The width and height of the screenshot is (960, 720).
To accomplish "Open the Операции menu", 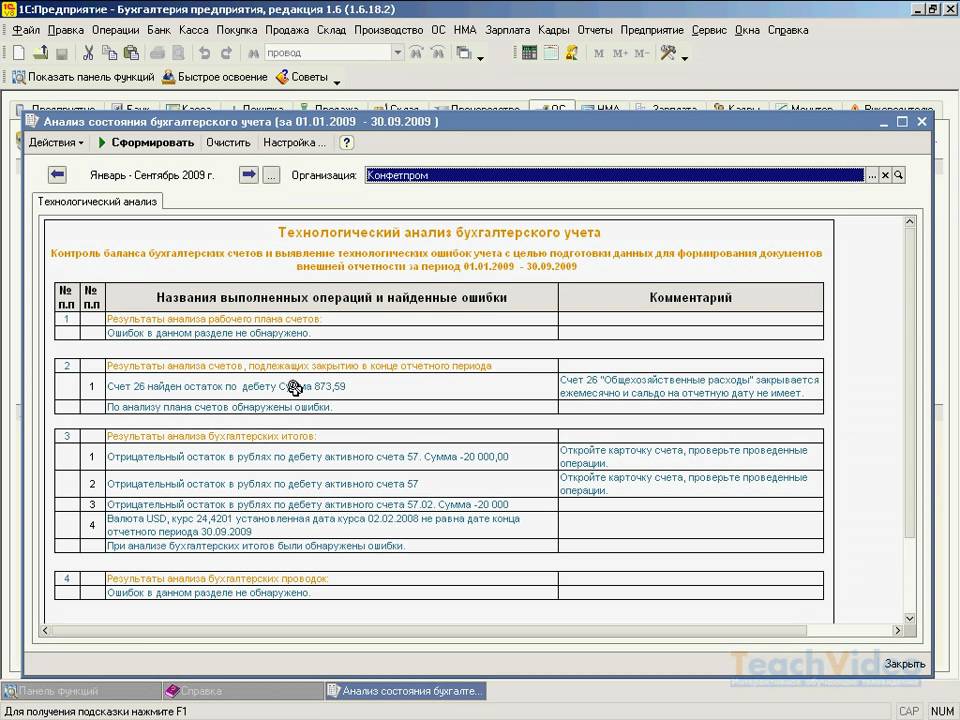I will coord(116,30).
